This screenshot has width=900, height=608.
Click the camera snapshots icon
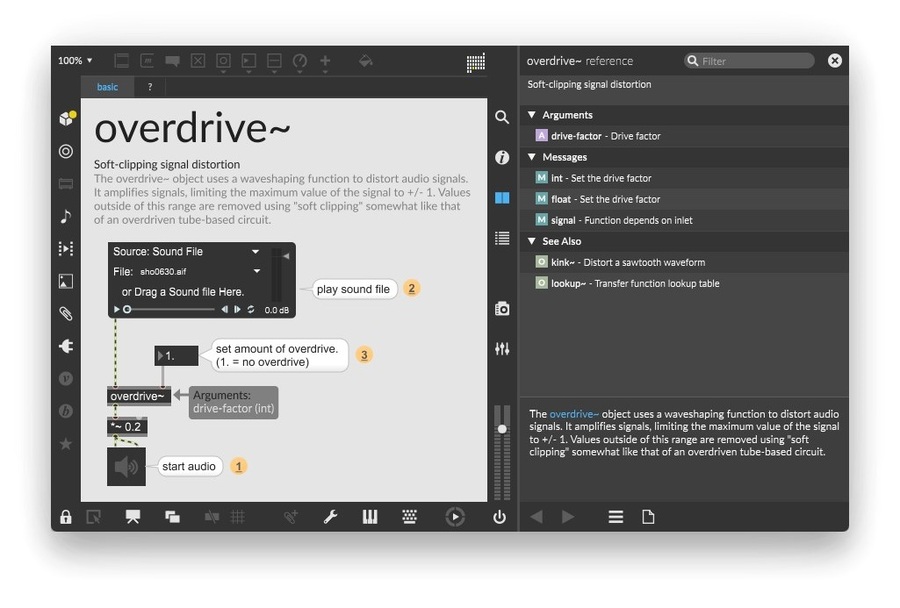pos(502,309)
